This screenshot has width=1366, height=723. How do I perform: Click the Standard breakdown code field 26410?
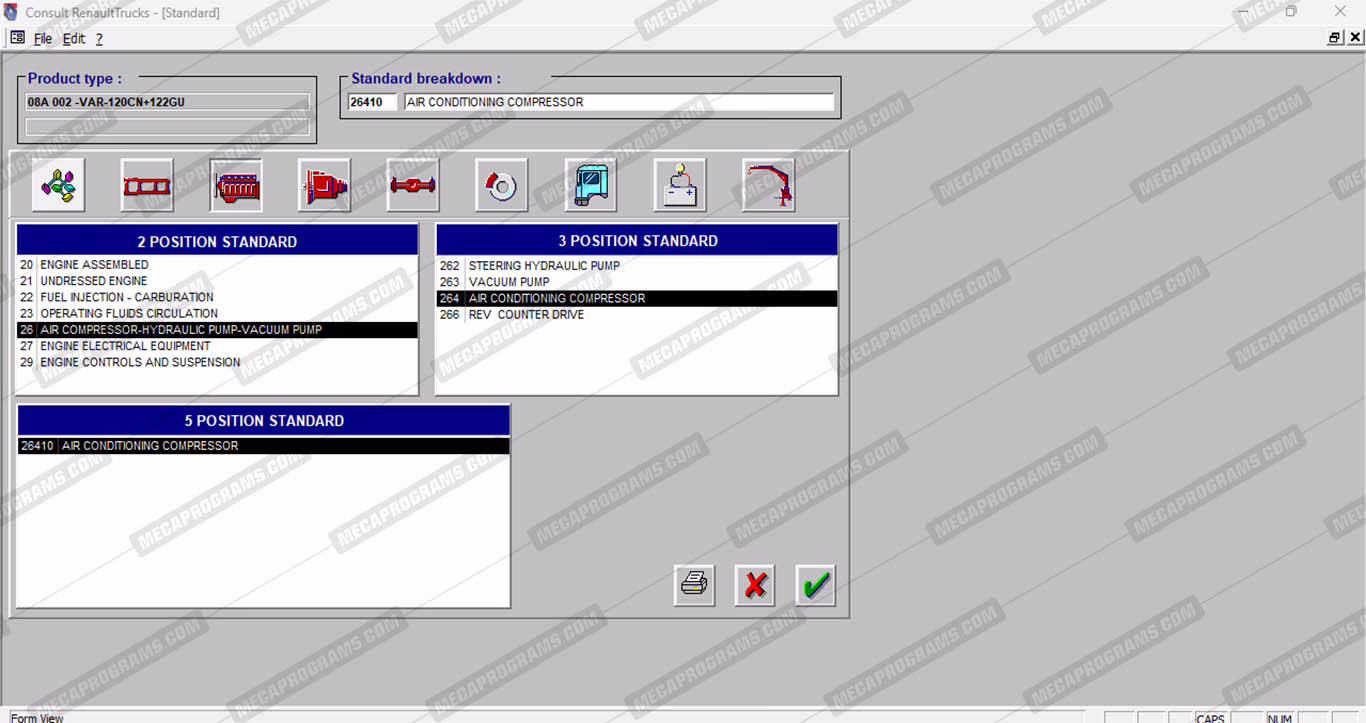point(372,102)
